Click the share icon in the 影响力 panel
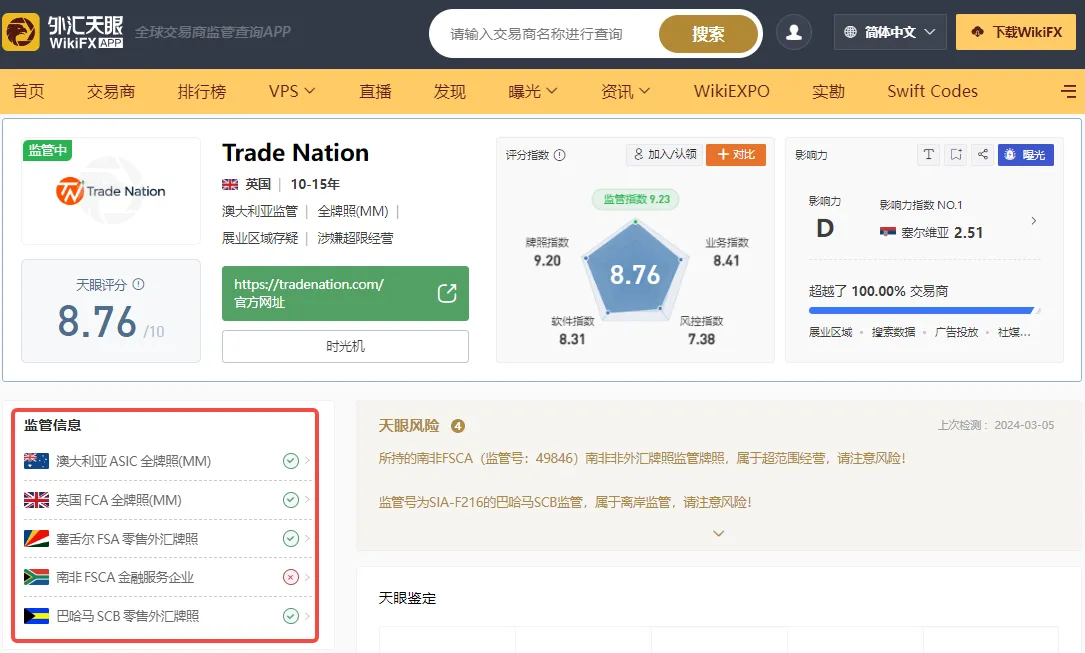 pos(983,154)
